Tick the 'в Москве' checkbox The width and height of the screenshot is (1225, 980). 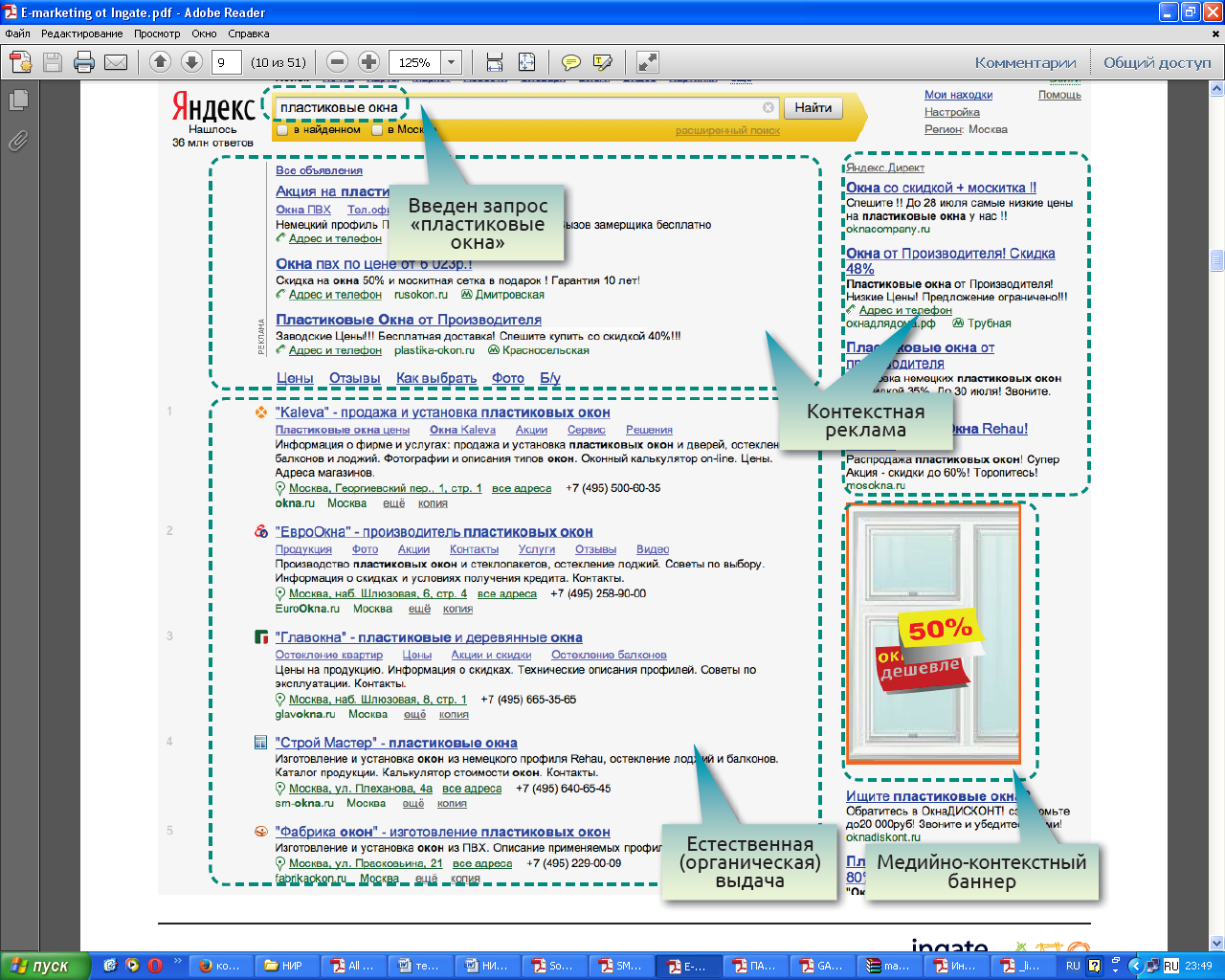377,129
